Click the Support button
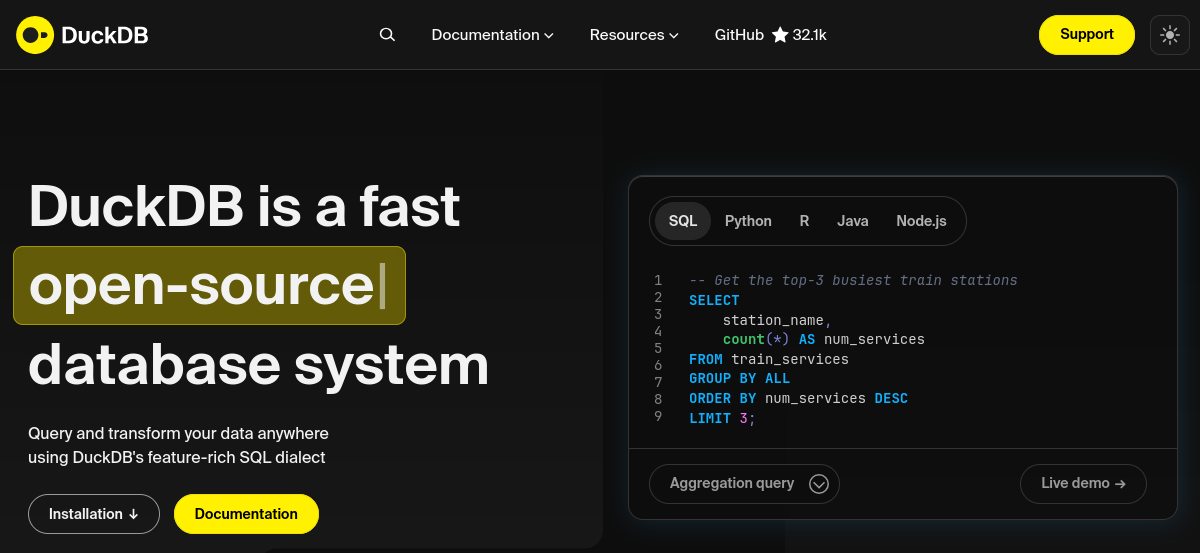This screenshot has width=1200, height=553. 1087,35
